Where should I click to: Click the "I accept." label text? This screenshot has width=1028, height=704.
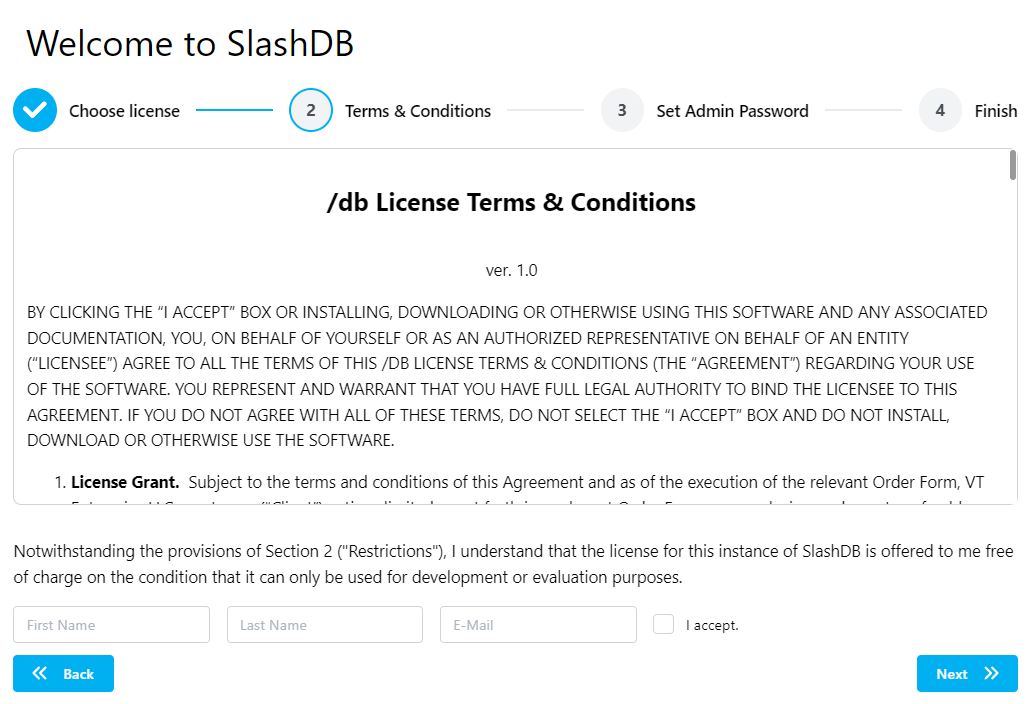pyautogui.click(x=712, y=626)
